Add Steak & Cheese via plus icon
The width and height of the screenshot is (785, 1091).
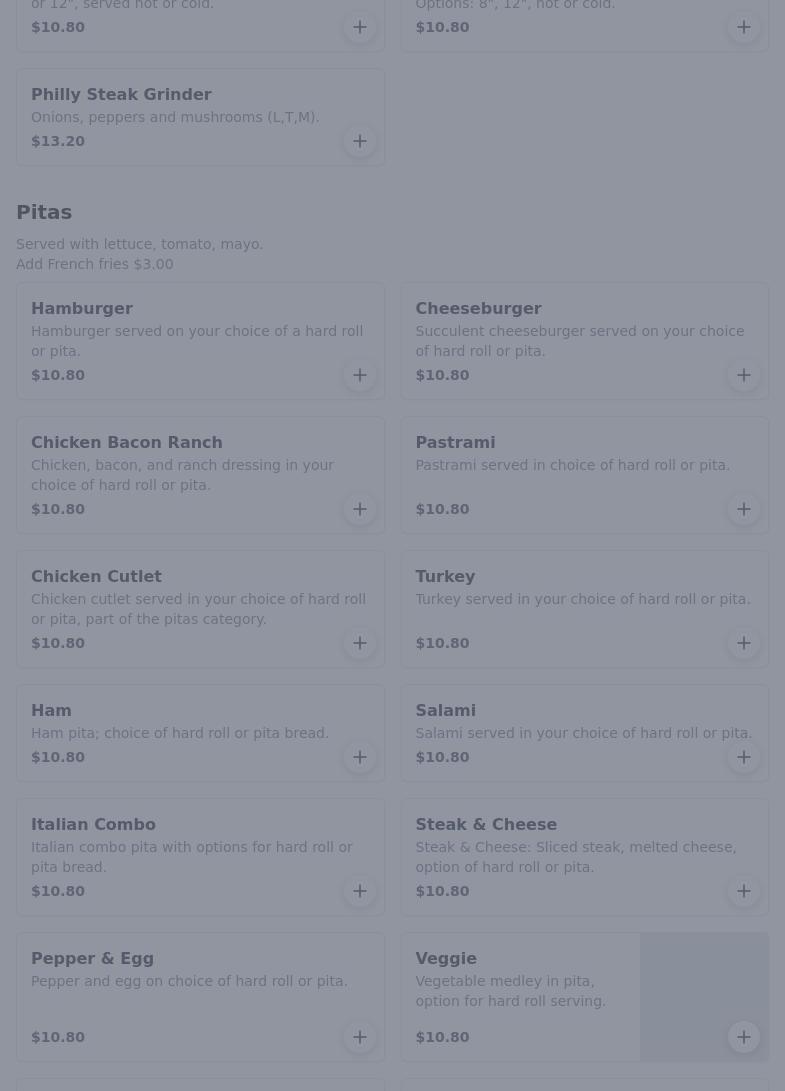744,891
